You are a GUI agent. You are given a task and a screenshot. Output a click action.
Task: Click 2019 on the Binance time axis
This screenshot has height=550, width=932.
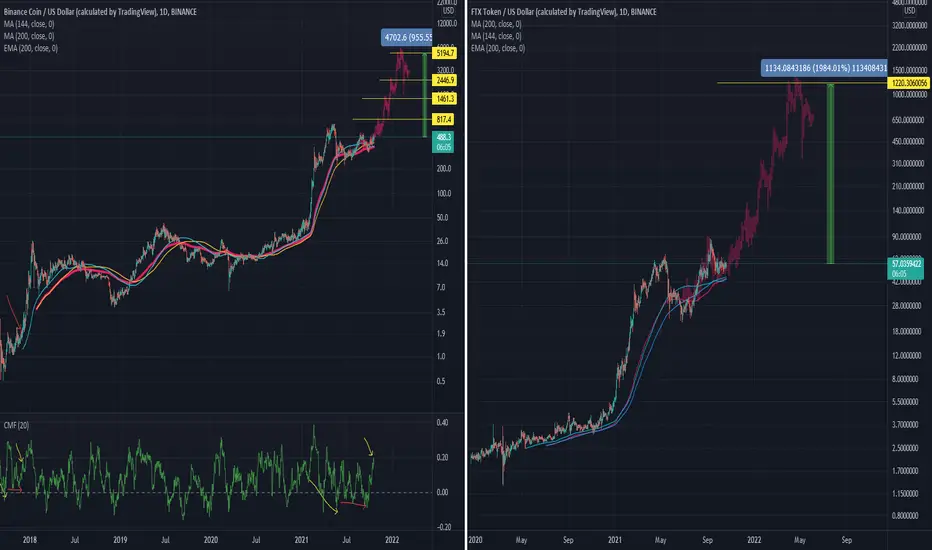click(x=120, y=540)
